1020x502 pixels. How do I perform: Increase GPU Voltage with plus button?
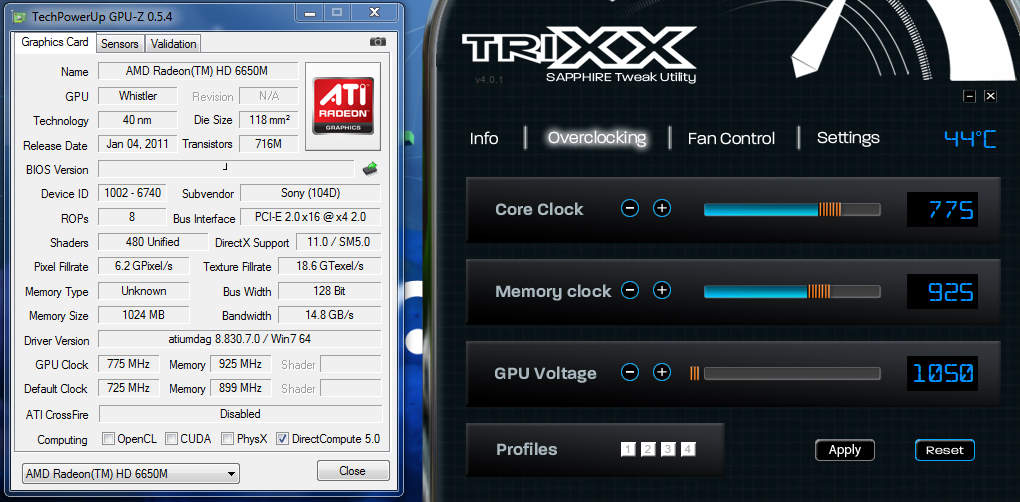(x=662, y=372)
